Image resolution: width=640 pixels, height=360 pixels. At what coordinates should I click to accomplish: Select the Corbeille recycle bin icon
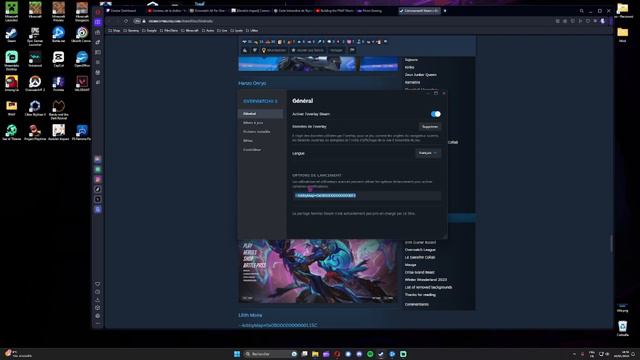coord(622,329)
